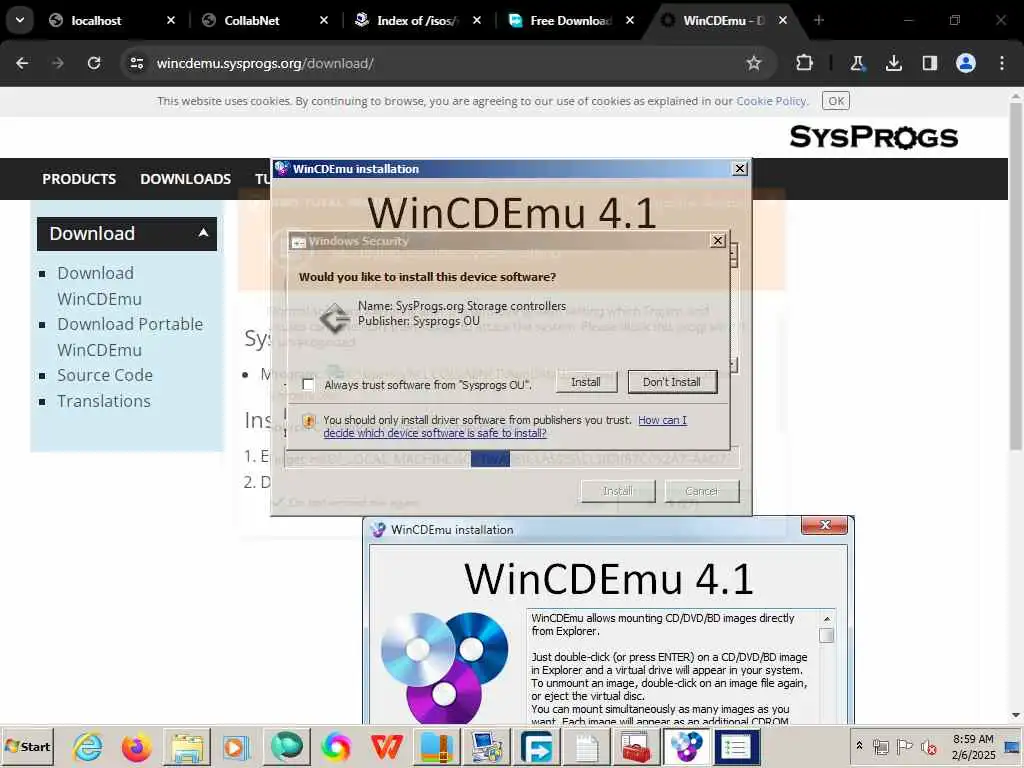Close the CollabNet tab

pos(324,21)
